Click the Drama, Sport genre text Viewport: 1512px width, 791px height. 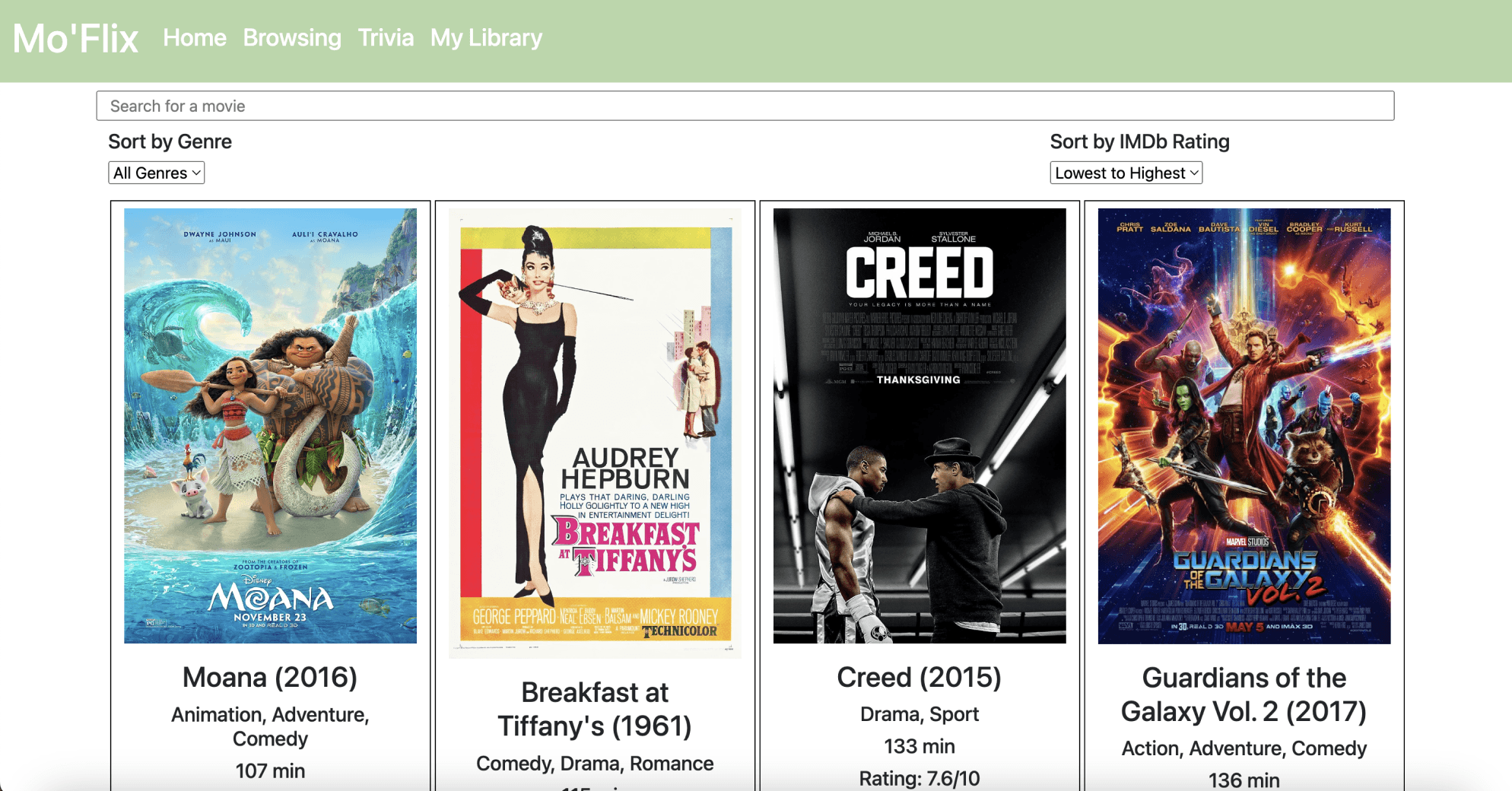coord(920,714)
